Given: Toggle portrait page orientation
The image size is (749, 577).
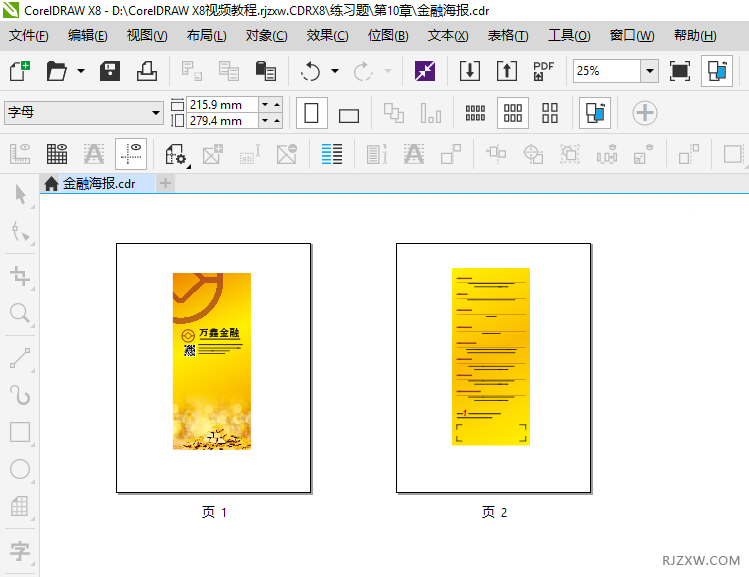Looking at the screenshot, I should [311, 113].
